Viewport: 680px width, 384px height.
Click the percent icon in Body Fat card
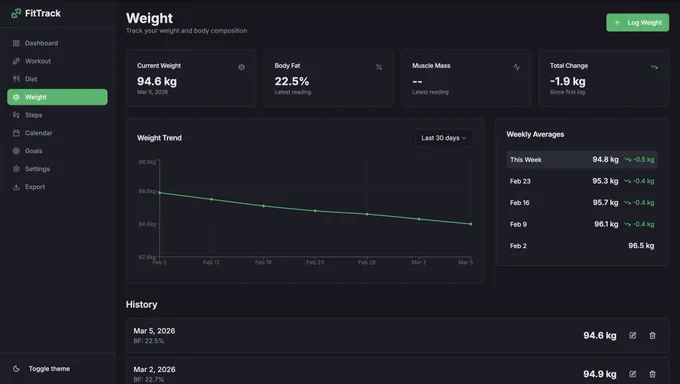click(379, 67)
